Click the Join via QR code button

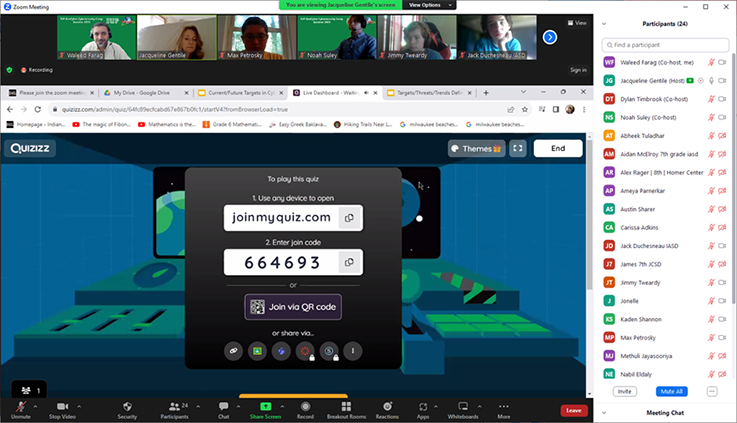point(293,307)
